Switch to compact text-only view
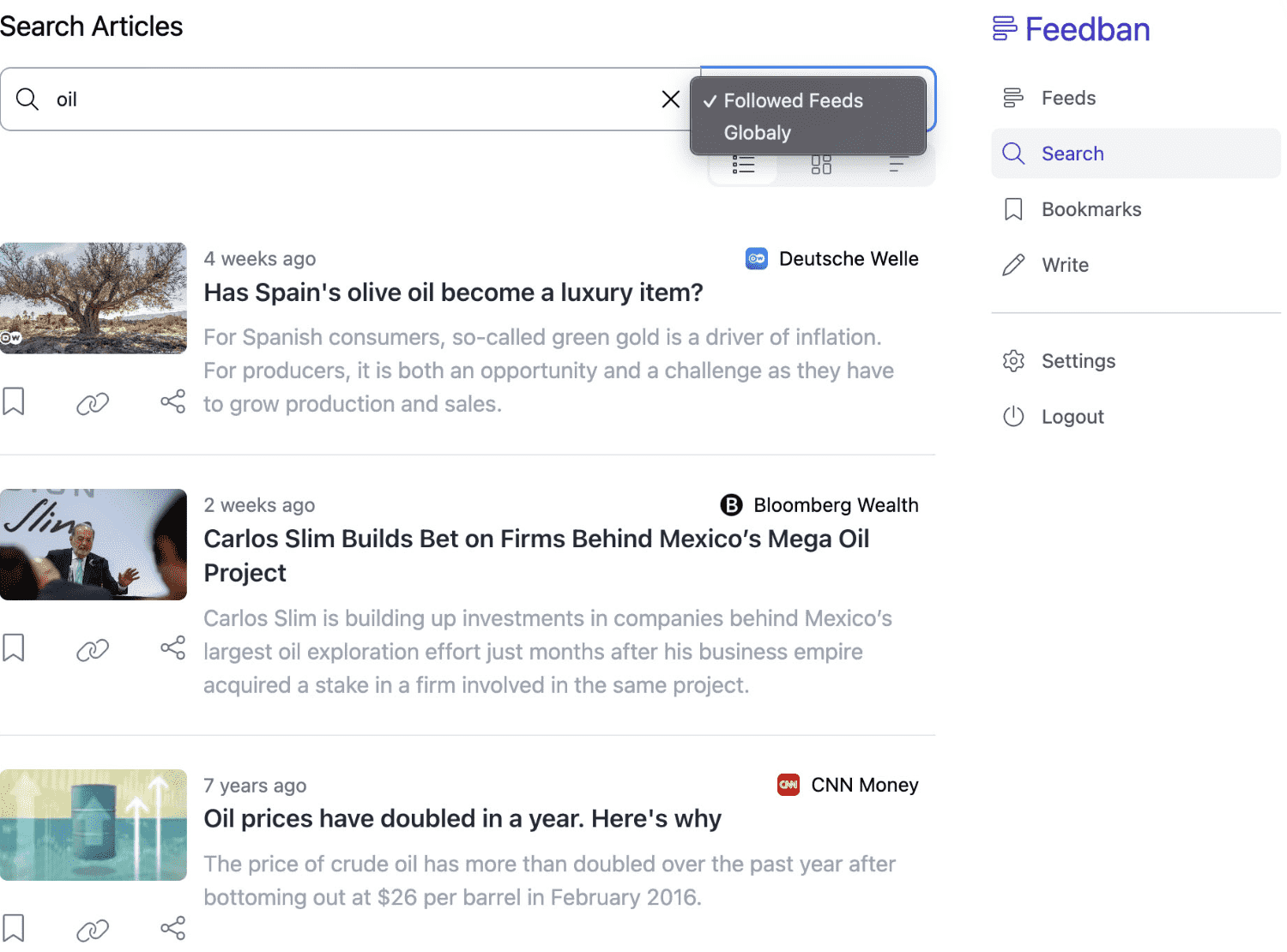Viewport: 1287px width, 952px height. click(x=897, y=166)
